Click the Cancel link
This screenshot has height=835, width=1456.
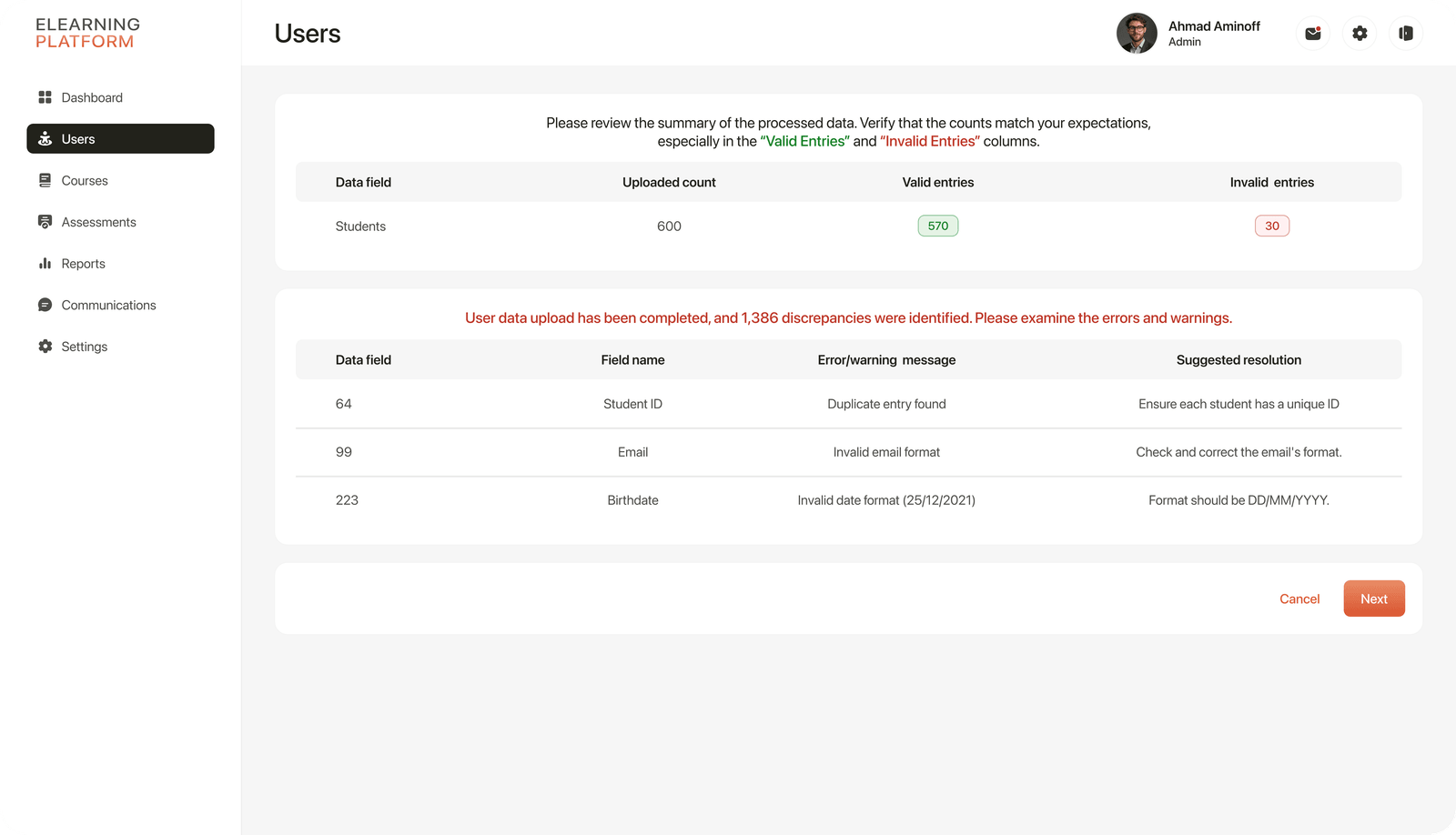pyautogui.click(x=1299, y=599)
